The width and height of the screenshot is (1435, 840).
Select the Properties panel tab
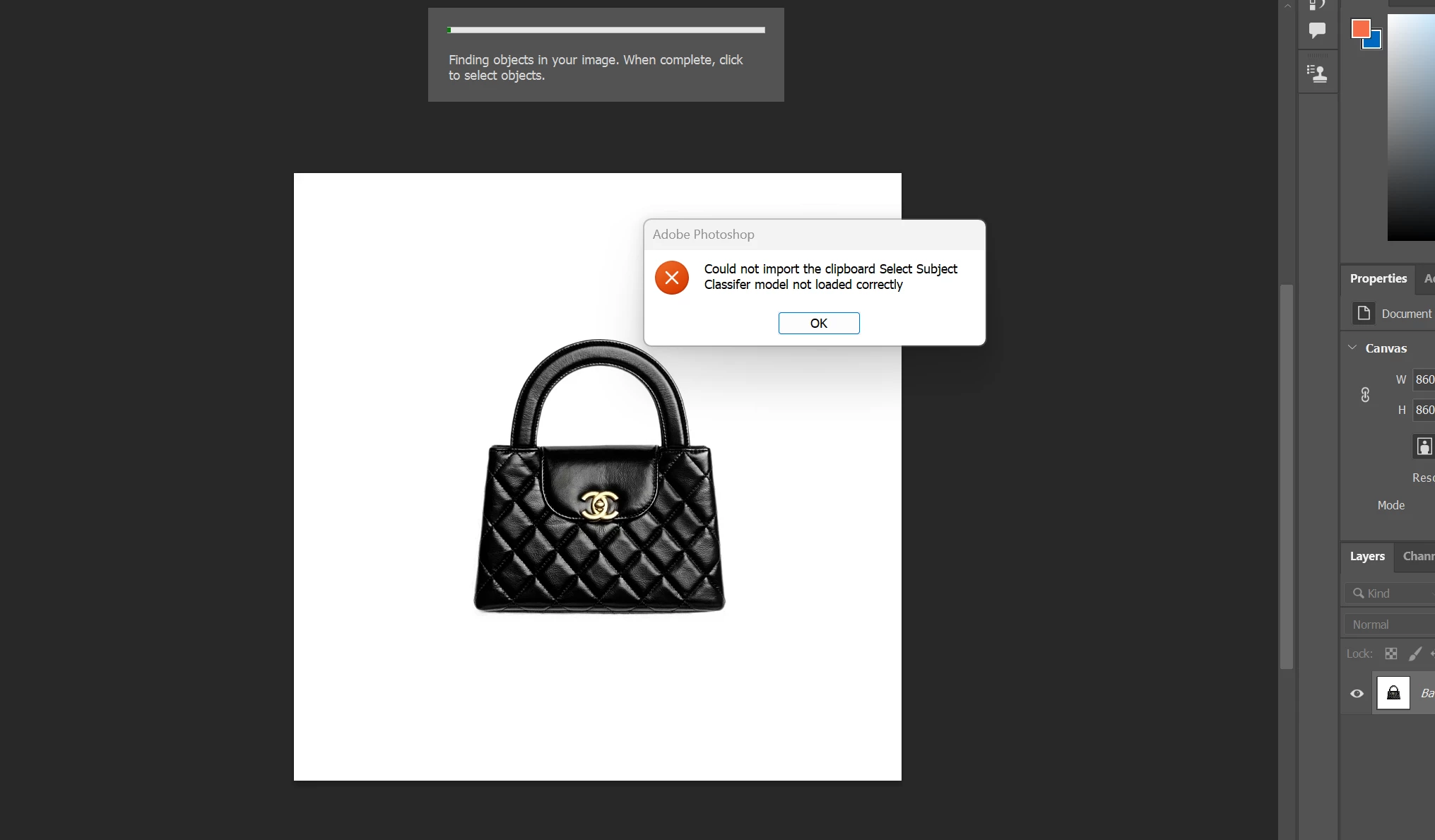point(1378,278)
